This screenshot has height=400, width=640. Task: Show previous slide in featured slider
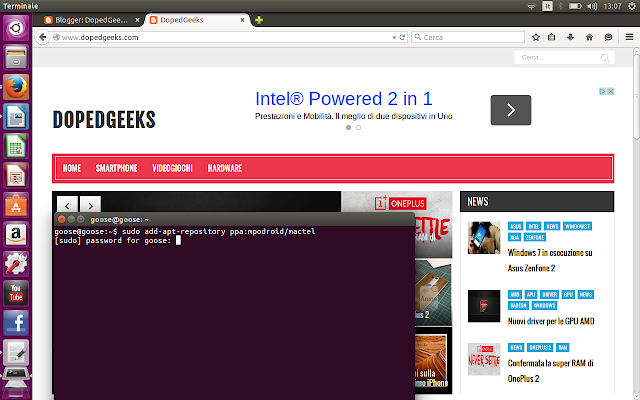[67, 205]
